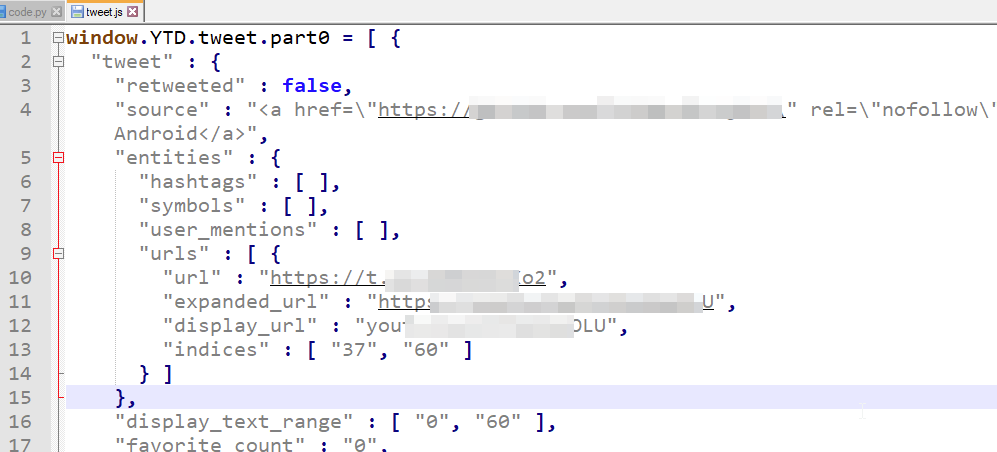Click the false value on line 3

312,86
